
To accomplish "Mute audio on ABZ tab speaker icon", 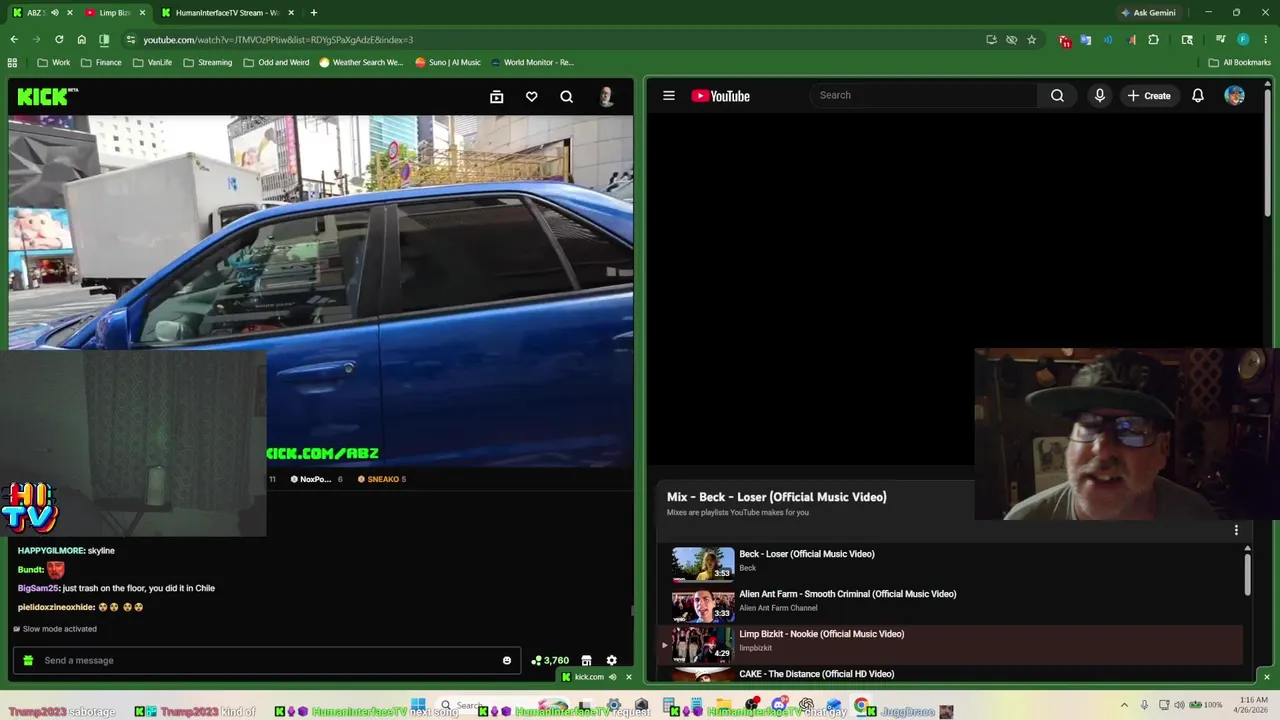I will (54, 13).
